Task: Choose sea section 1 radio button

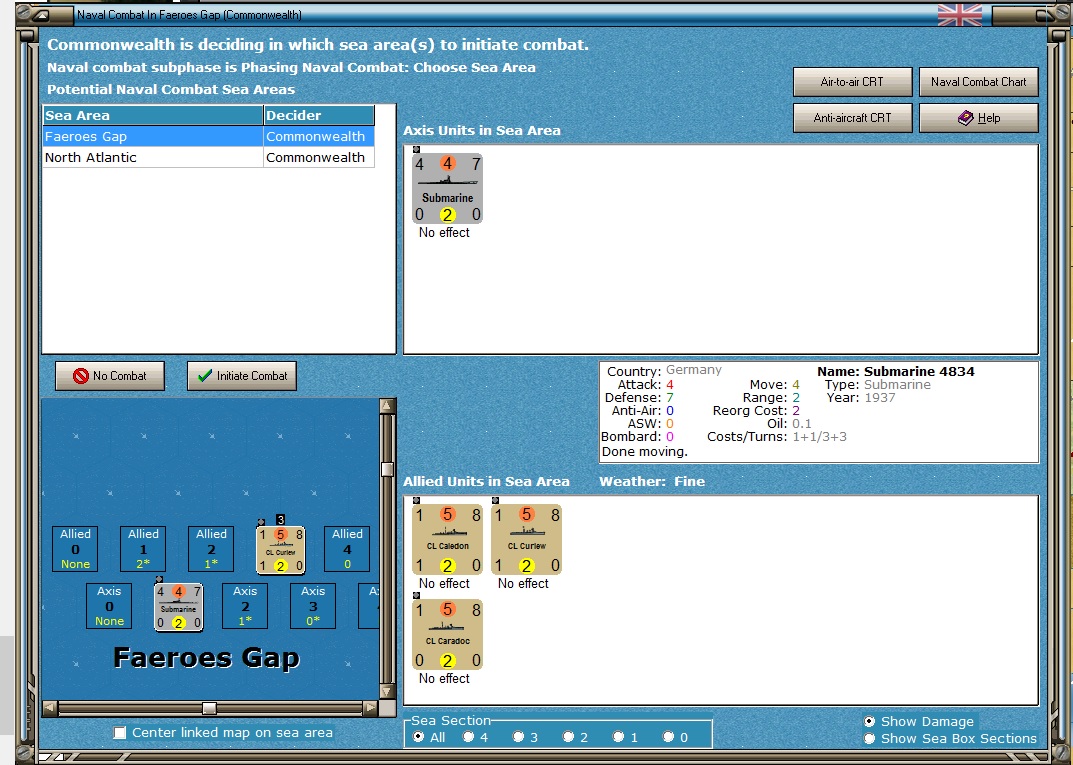Action: 619,737
